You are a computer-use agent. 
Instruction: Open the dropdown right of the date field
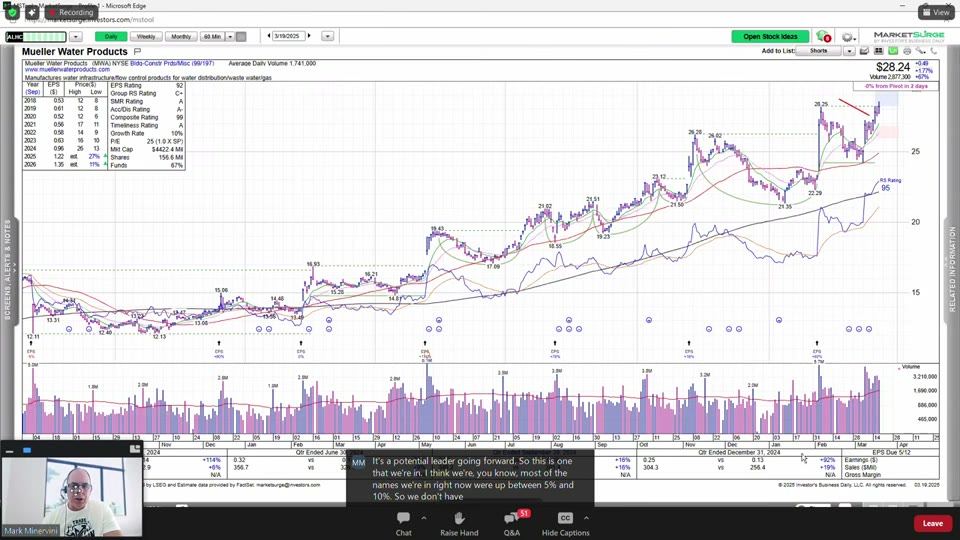328,36
